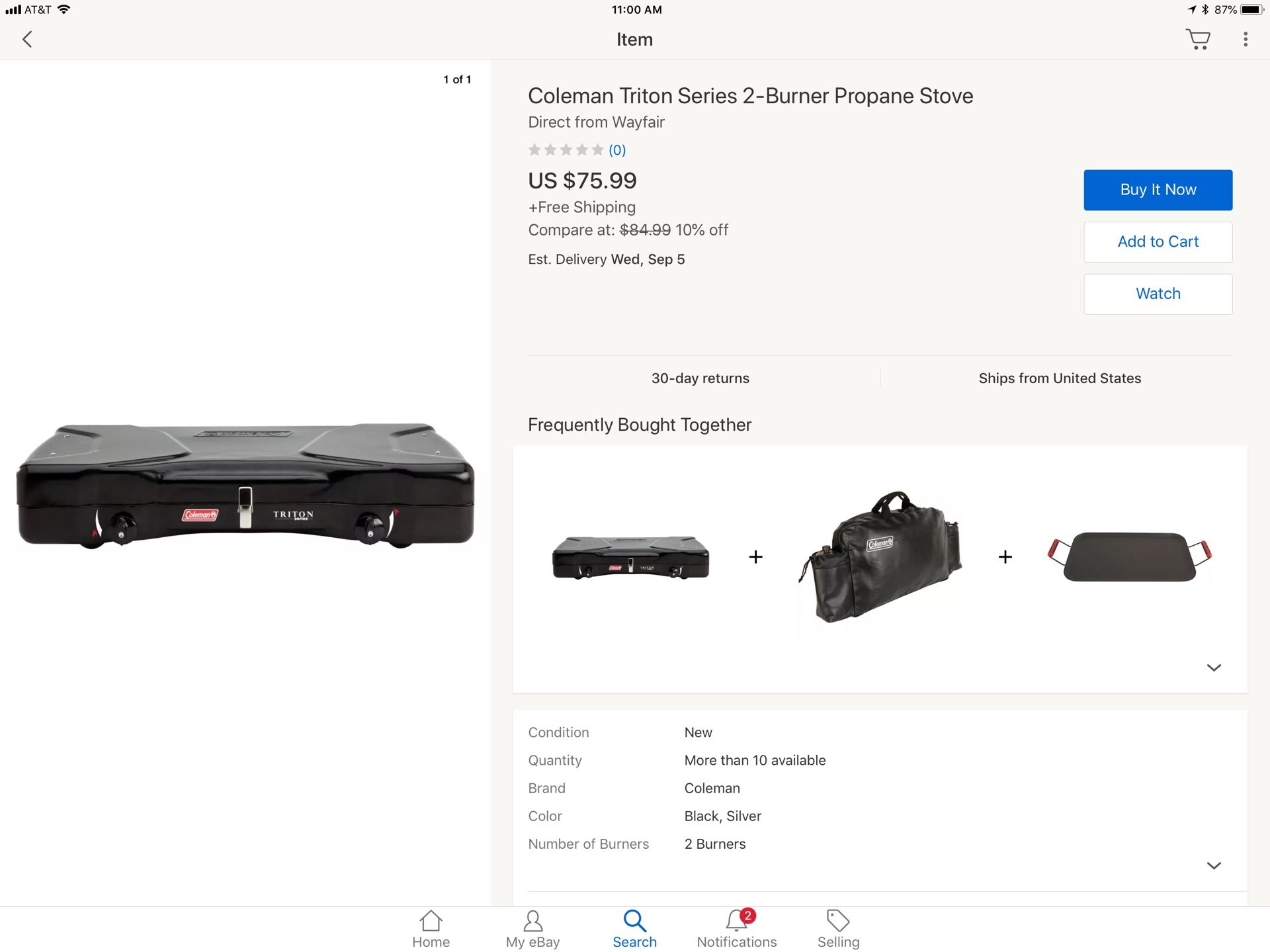View the main Coleman stove photo
Image resolution: width=1270 pixels, height=952 pixels.
coord(245,486)
